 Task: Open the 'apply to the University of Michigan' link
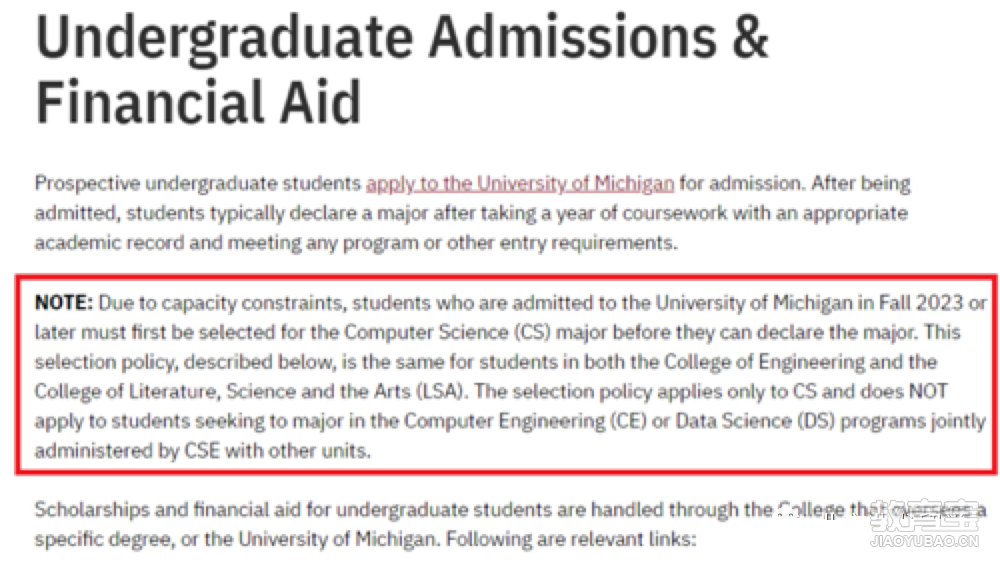tap(520, 184)
